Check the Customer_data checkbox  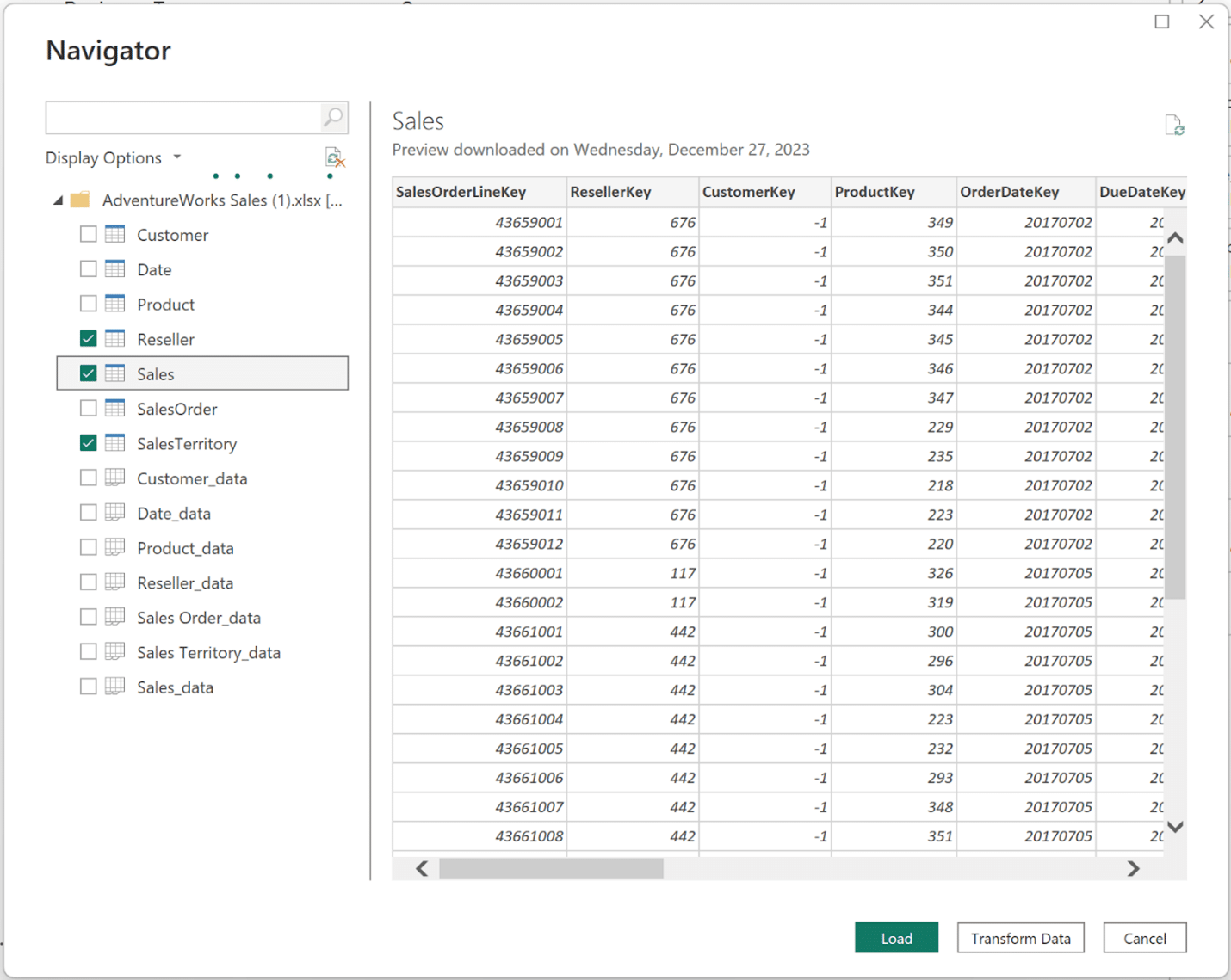point(88,478)
